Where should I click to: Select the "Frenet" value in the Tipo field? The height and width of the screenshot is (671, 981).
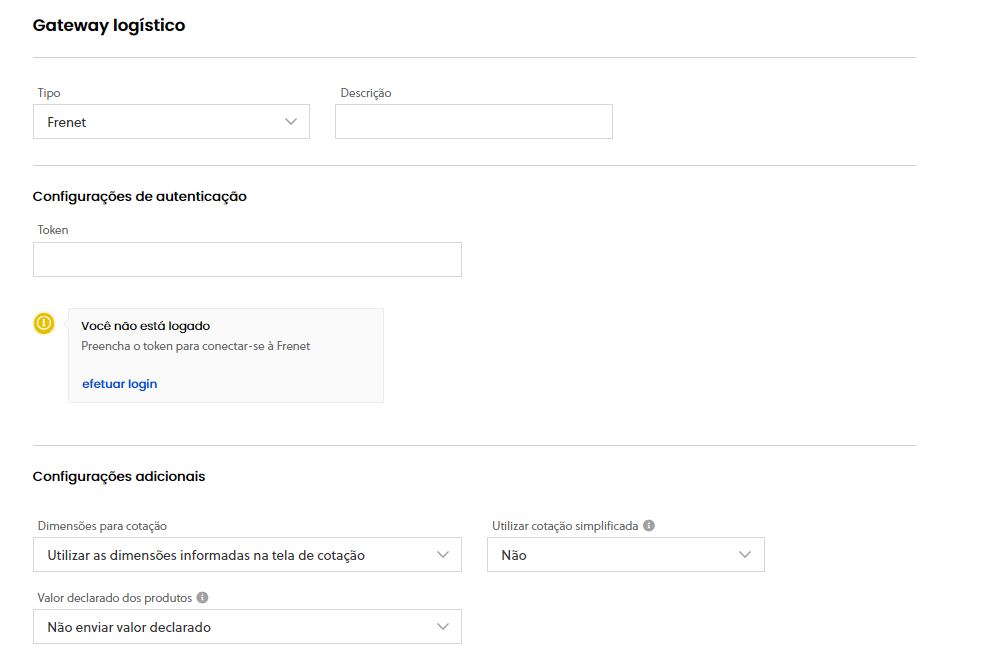(66, 121)
